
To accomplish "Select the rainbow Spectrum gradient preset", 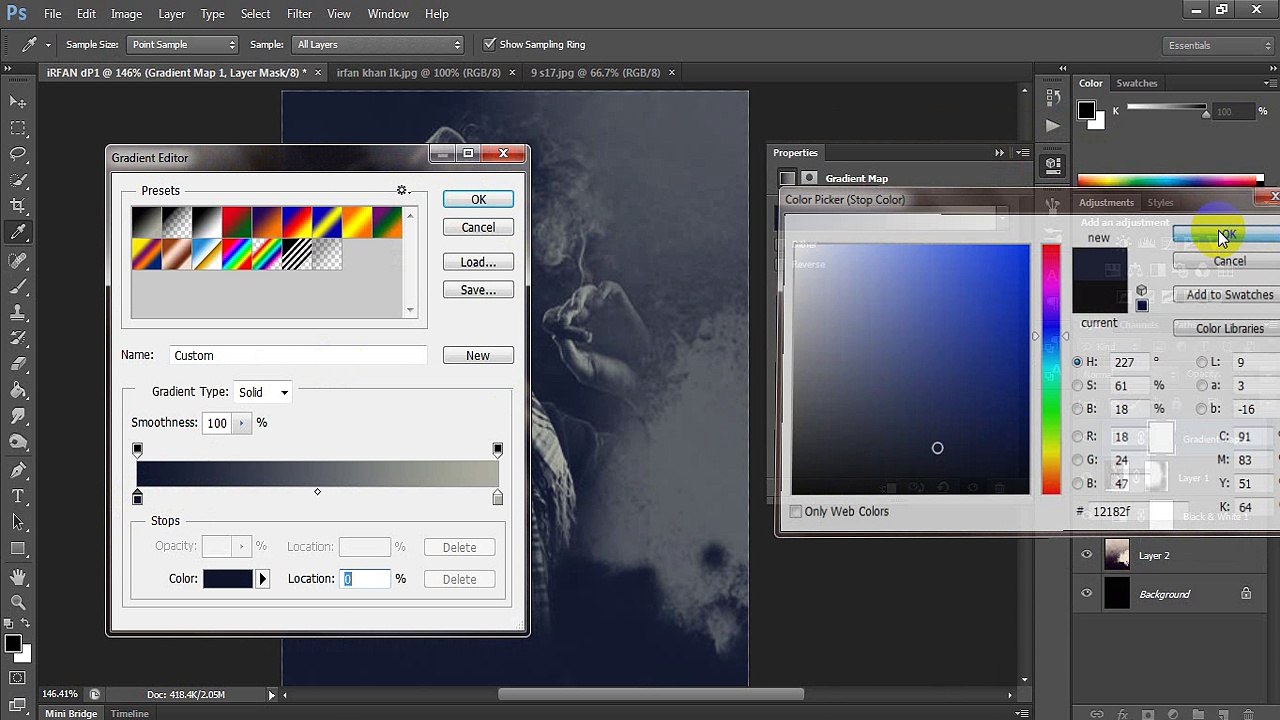I will coord(237,255).
